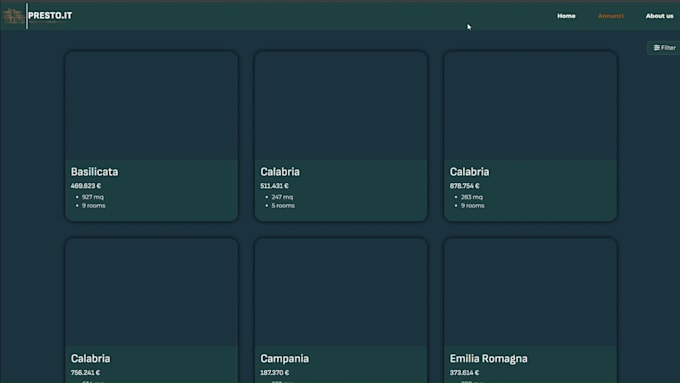Click Calabria title above 511.431 €
The width and height of the screenshot is (680, 383).
click(280, 172)
